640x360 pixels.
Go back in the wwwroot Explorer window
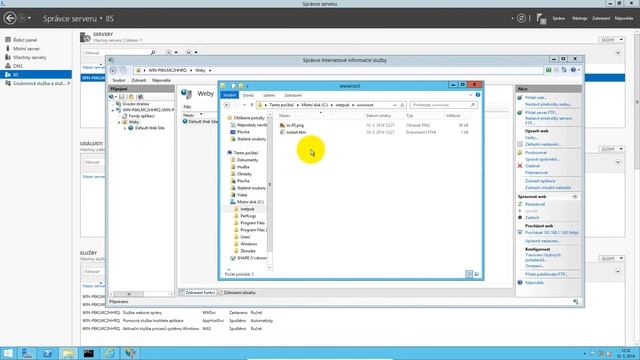(227, 105)
